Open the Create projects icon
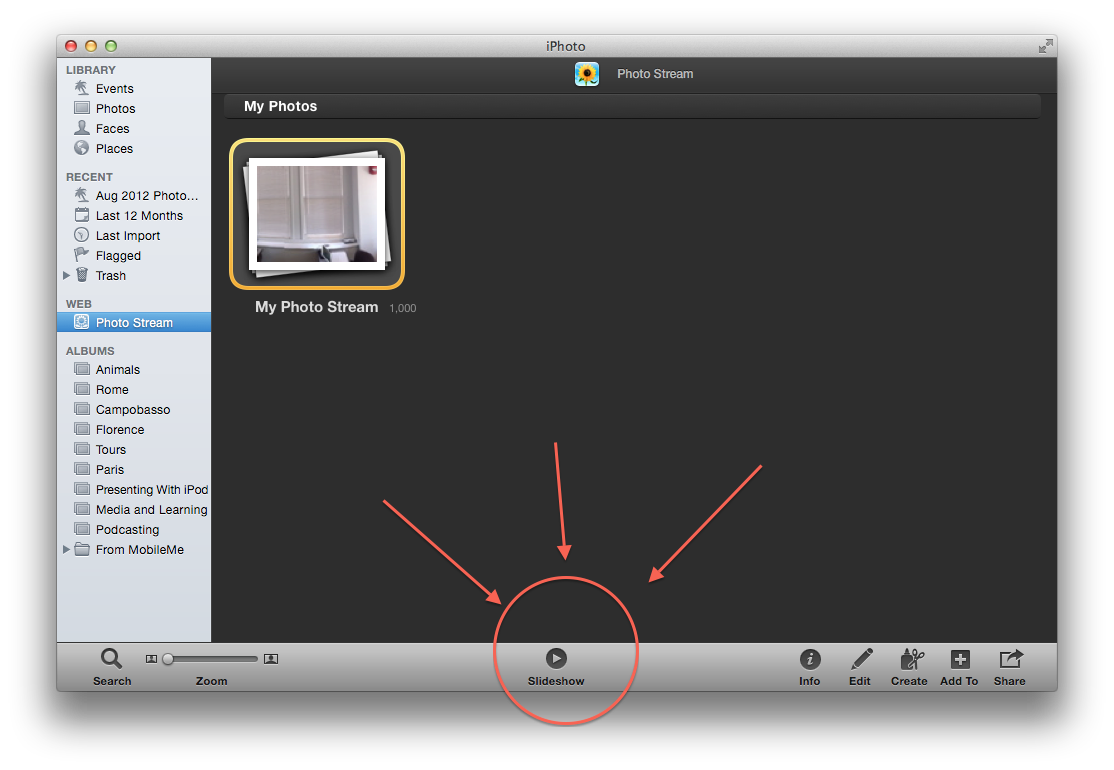The height and width of the screenshot is (770, 1114). [911, 659]
